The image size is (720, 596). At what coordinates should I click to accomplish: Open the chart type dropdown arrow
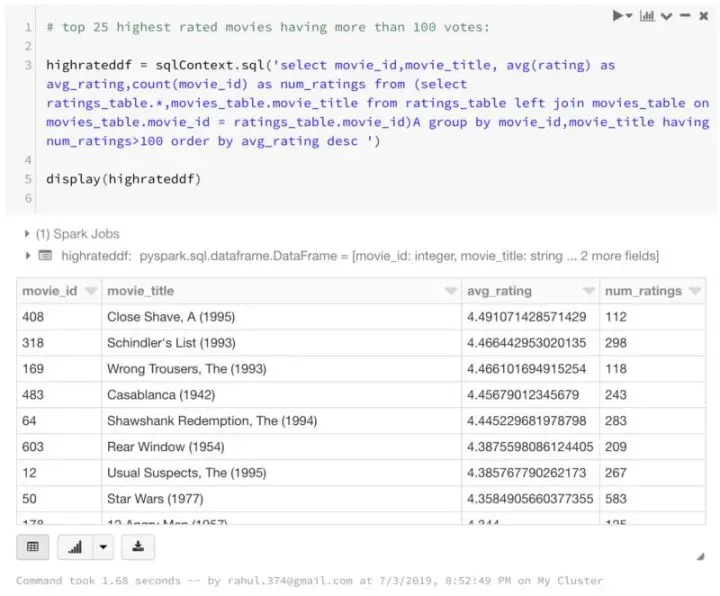(x=103, y=547)
